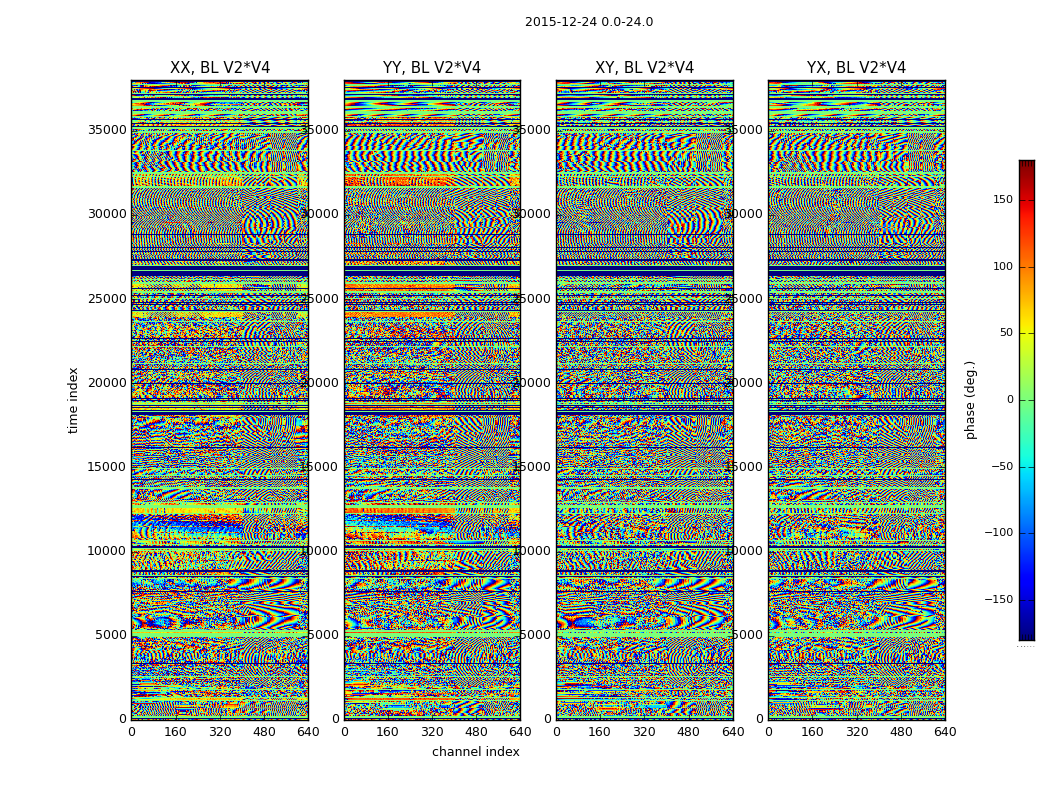This screenshot has height=800, width=1050.
Task: Click the YX, BL V2*V4 panel title
Action: [856, 68]
